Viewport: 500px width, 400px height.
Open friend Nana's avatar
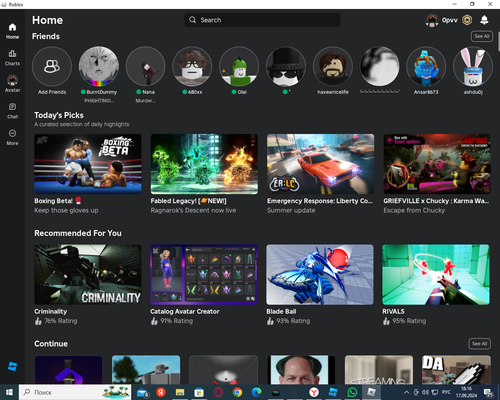(145, 66)
